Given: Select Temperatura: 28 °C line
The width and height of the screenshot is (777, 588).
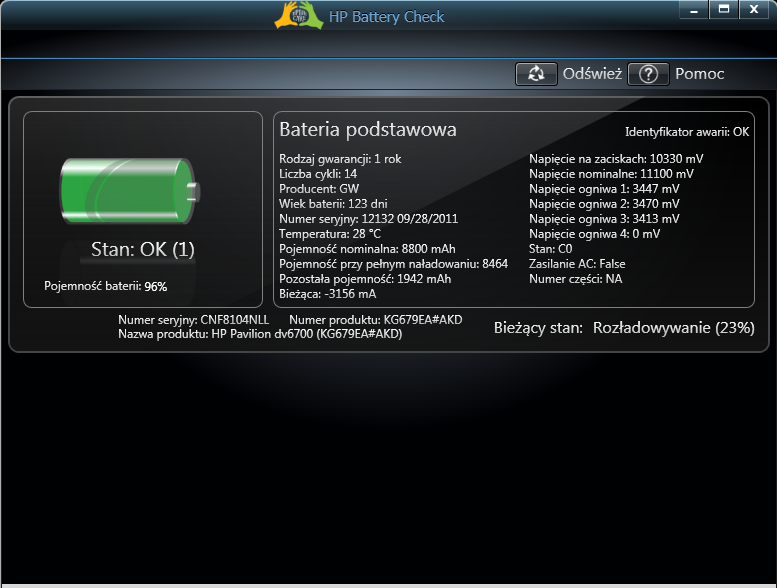Looking at the screenshot, I should (x=330, y=234).
